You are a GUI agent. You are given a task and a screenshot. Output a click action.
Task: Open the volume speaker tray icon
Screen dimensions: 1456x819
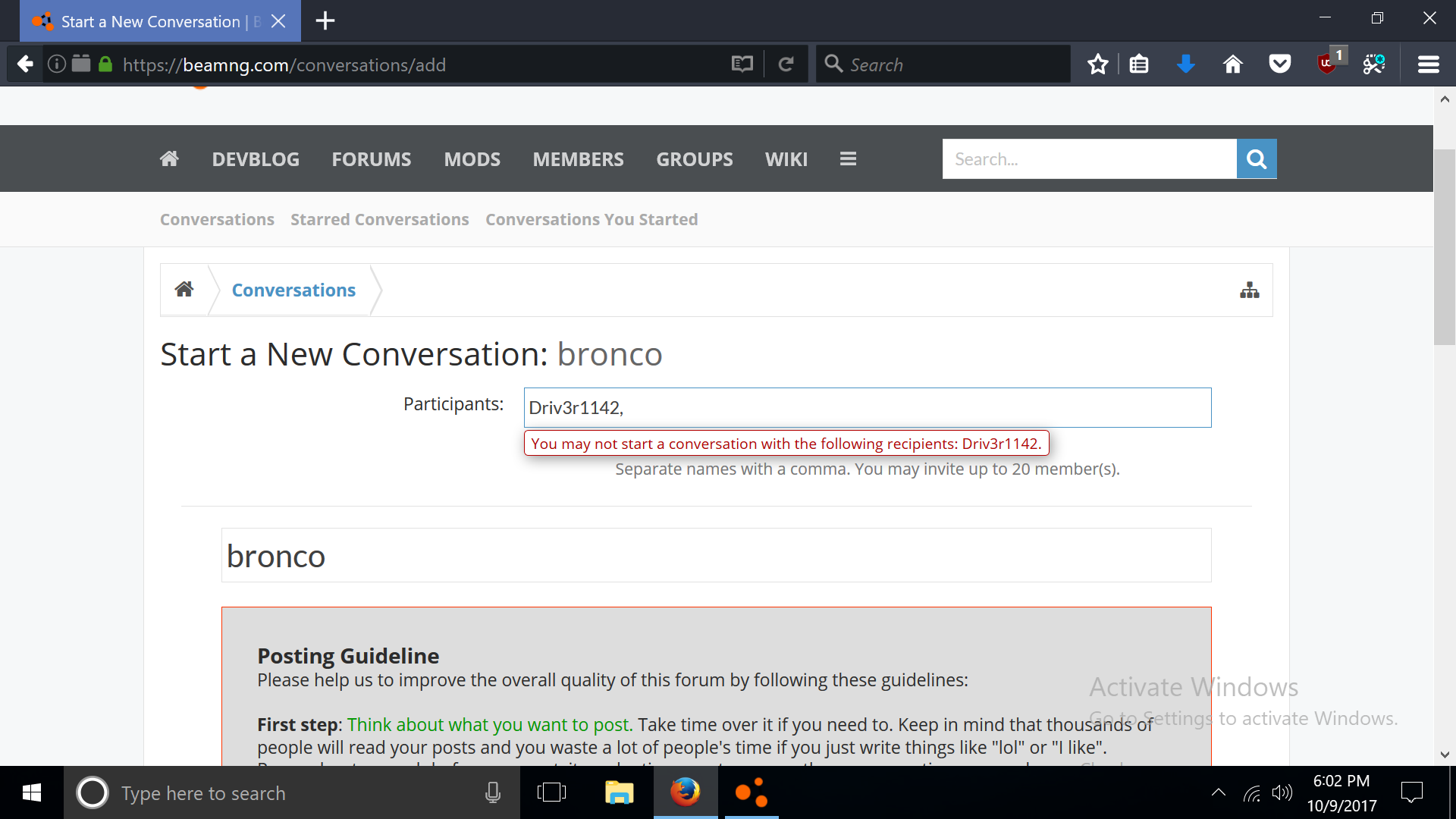click(x=1282, y=792)
